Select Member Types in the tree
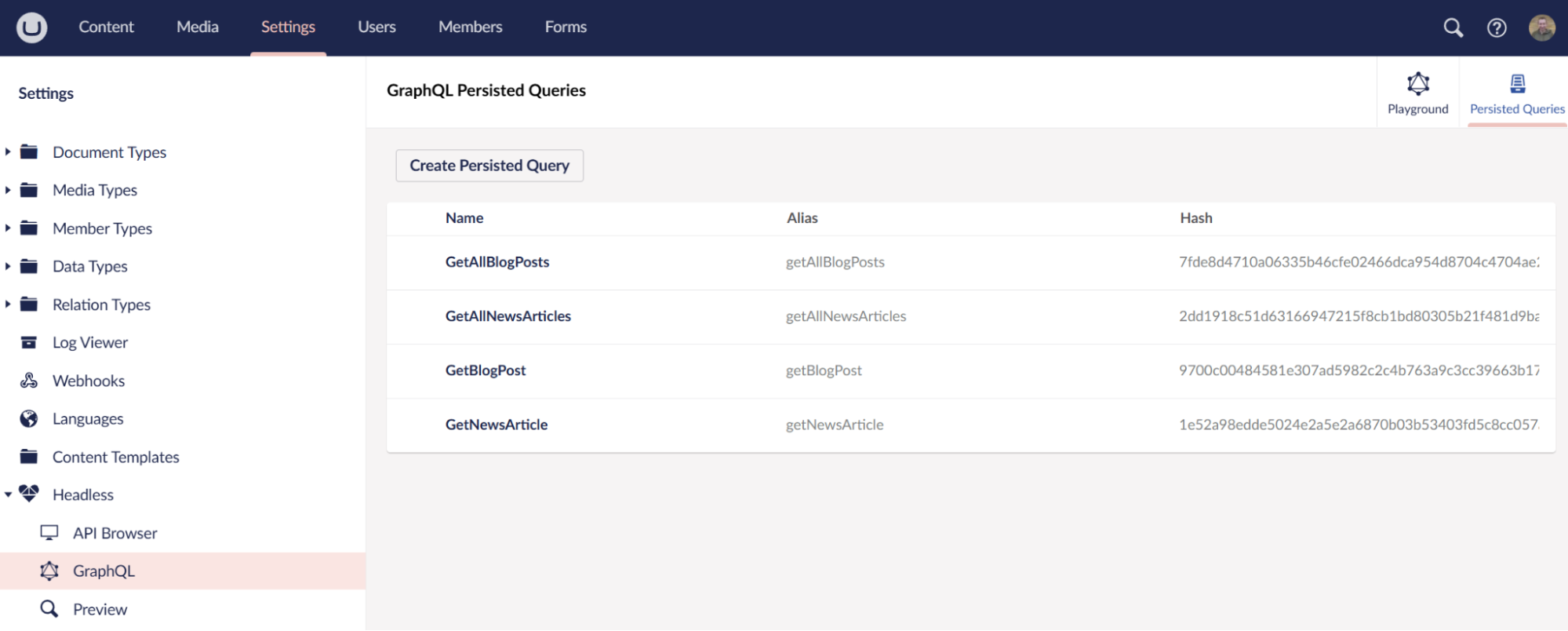1568x631 pixels. pyautogui.click(x=102, y=228)
